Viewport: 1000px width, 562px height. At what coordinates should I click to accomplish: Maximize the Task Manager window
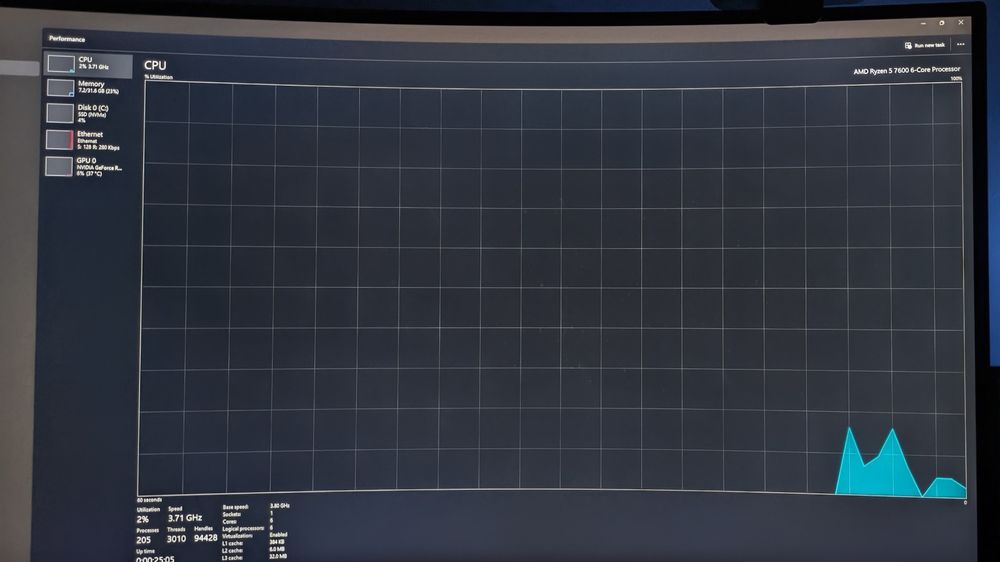941,22
